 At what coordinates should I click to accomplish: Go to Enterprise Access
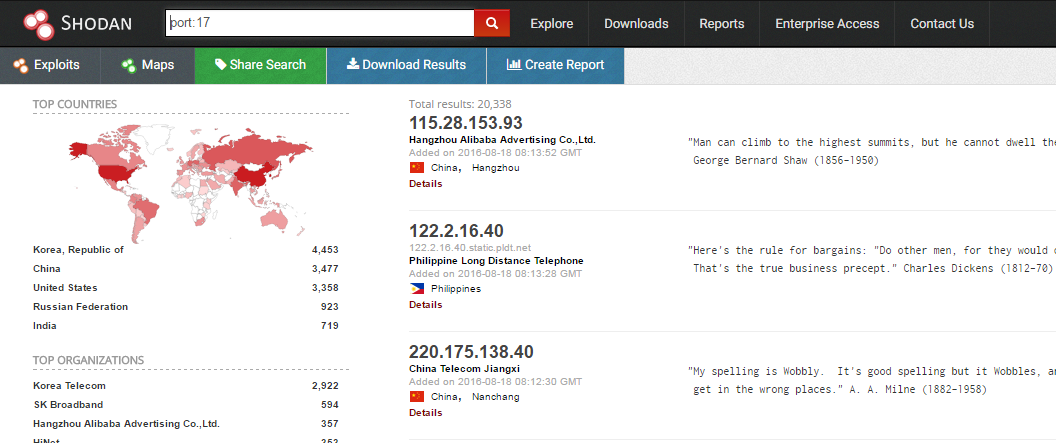click(827, 24)
